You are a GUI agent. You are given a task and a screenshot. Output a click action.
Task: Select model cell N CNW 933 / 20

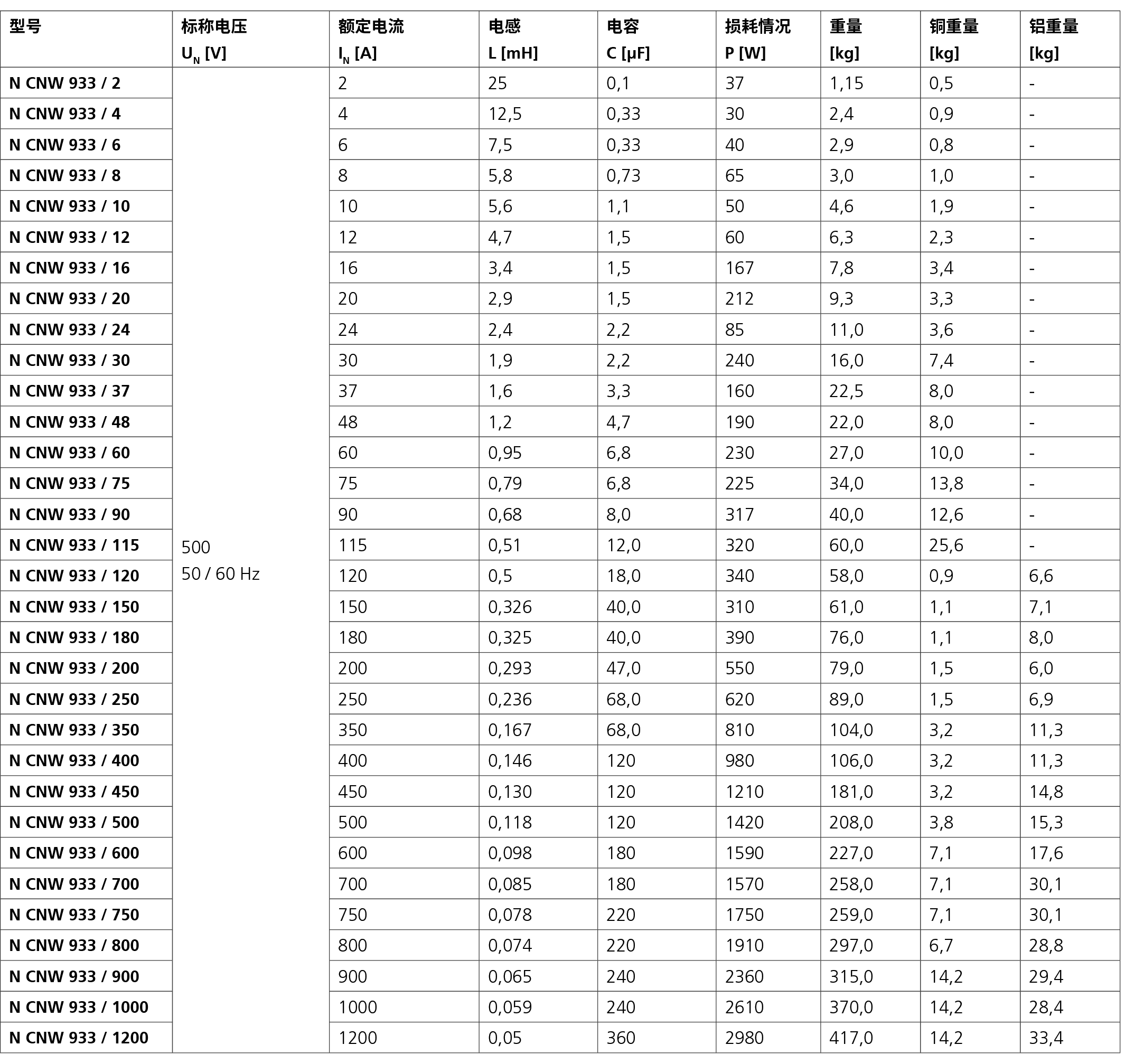tap(86, 298)
